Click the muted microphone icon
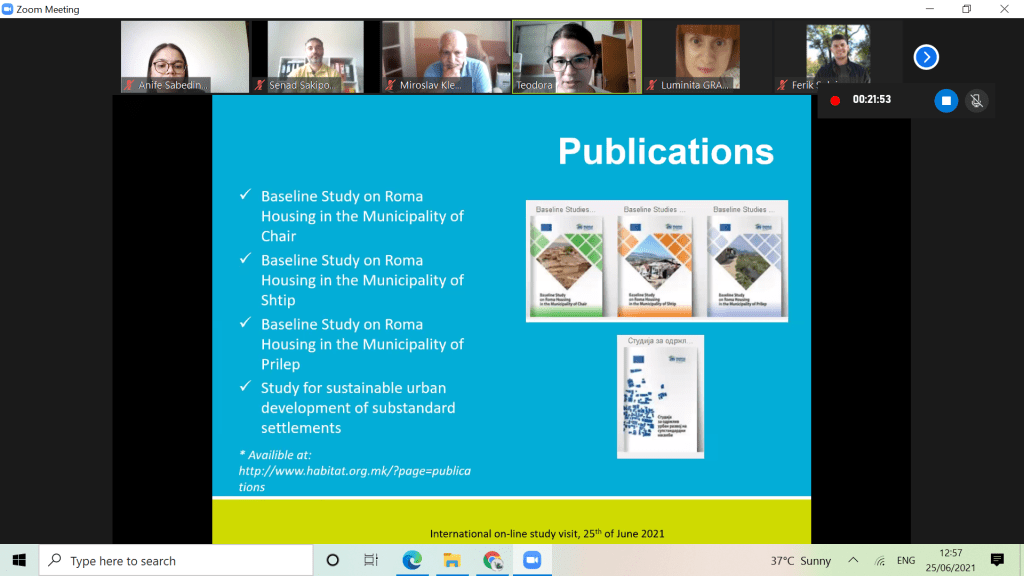Screen dimensions: 1024x576 tap(977, 100)
